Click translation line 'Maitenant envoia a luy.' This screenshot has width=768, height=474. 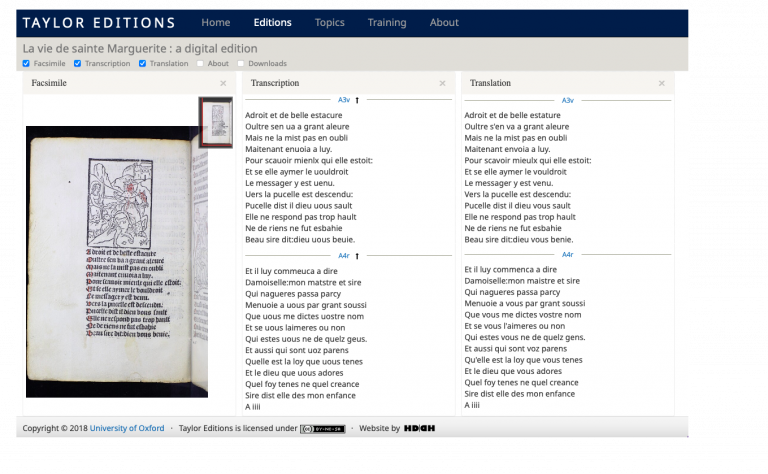[507, 149]
